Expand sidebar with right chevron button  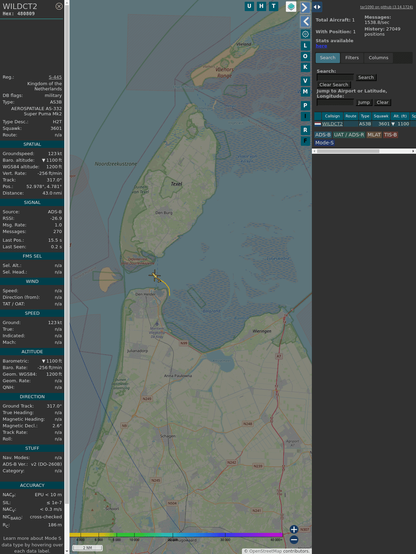coord(305,7)
